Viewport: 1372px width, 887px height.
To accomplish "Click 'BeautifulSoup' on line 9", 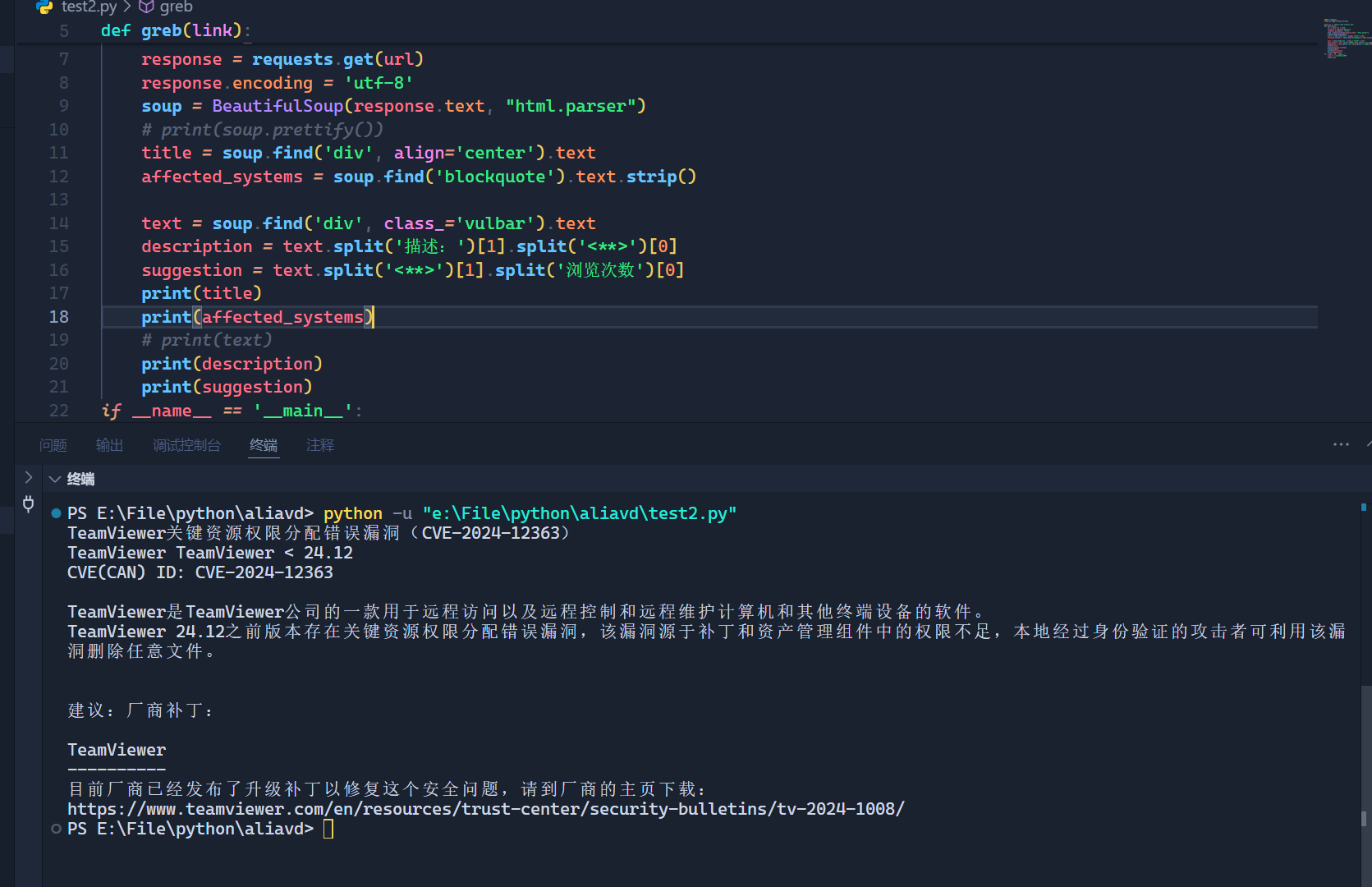I will tap(278, 106).
